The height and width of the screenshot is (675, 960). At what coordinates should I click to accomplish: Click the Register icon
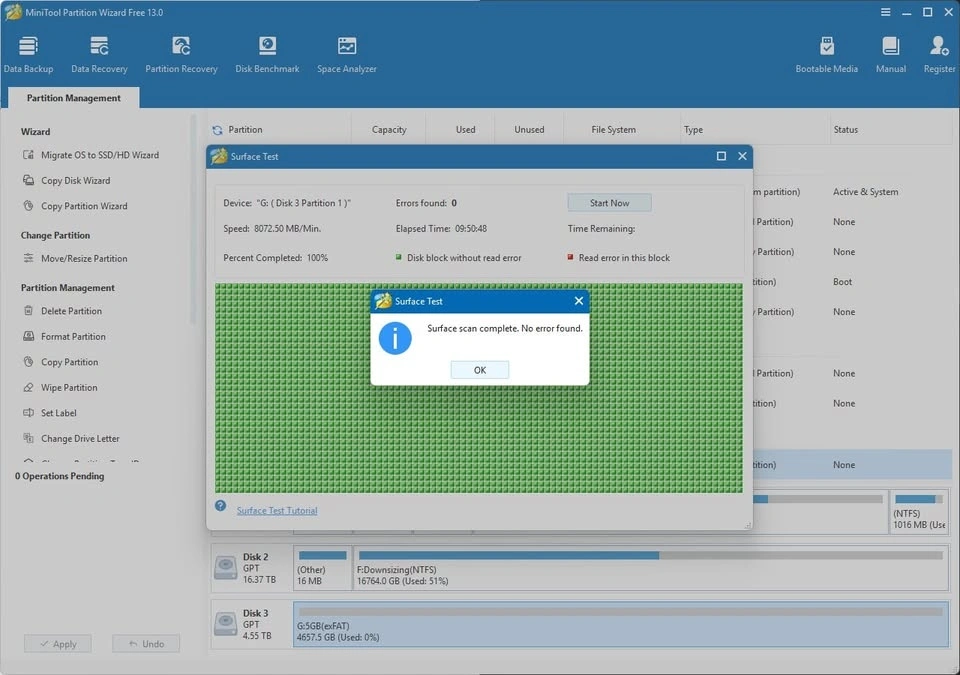point(939,55)
